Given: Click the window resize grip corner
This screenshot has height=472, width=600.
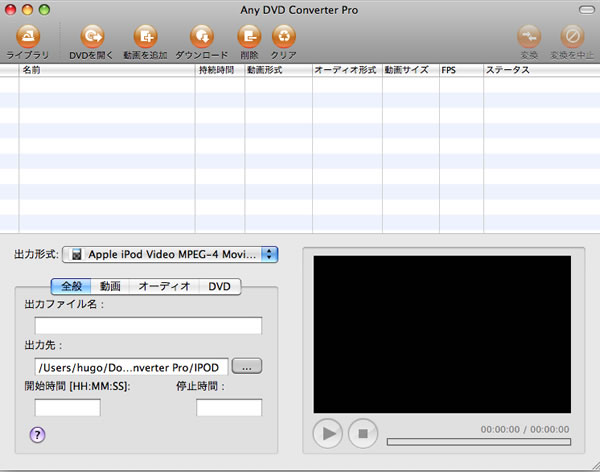Looking at the screenshot, I should [595, 466].
